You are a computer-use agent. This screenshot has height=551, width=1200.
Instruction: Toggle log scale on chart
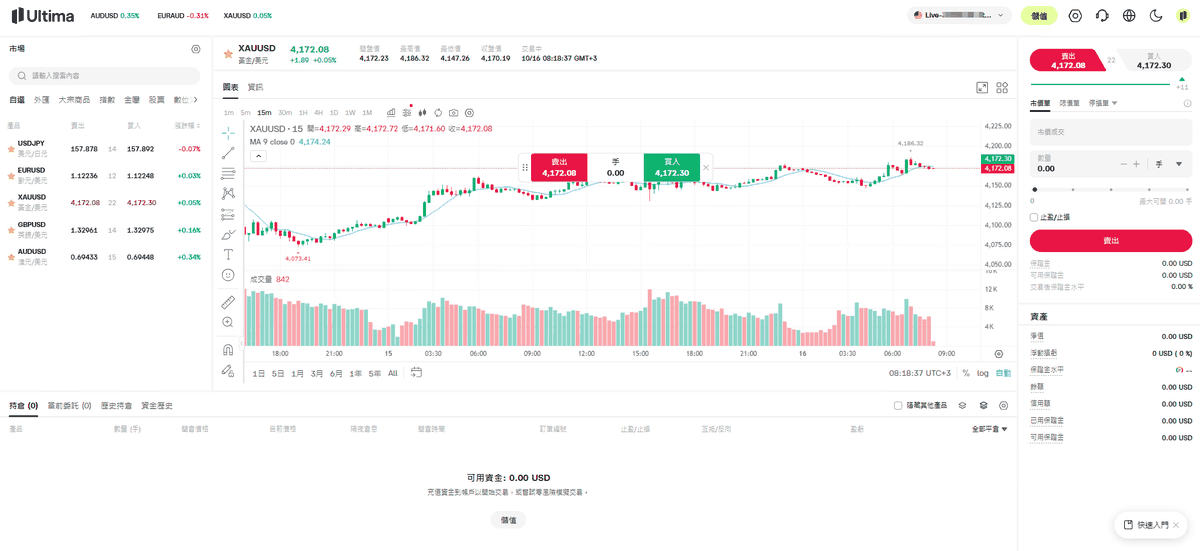983,373
